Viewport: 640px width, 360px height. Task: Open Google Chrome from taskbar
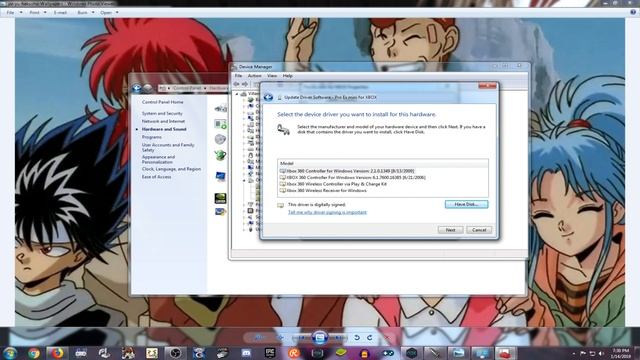pyautogui.click(x=34, y=353)
